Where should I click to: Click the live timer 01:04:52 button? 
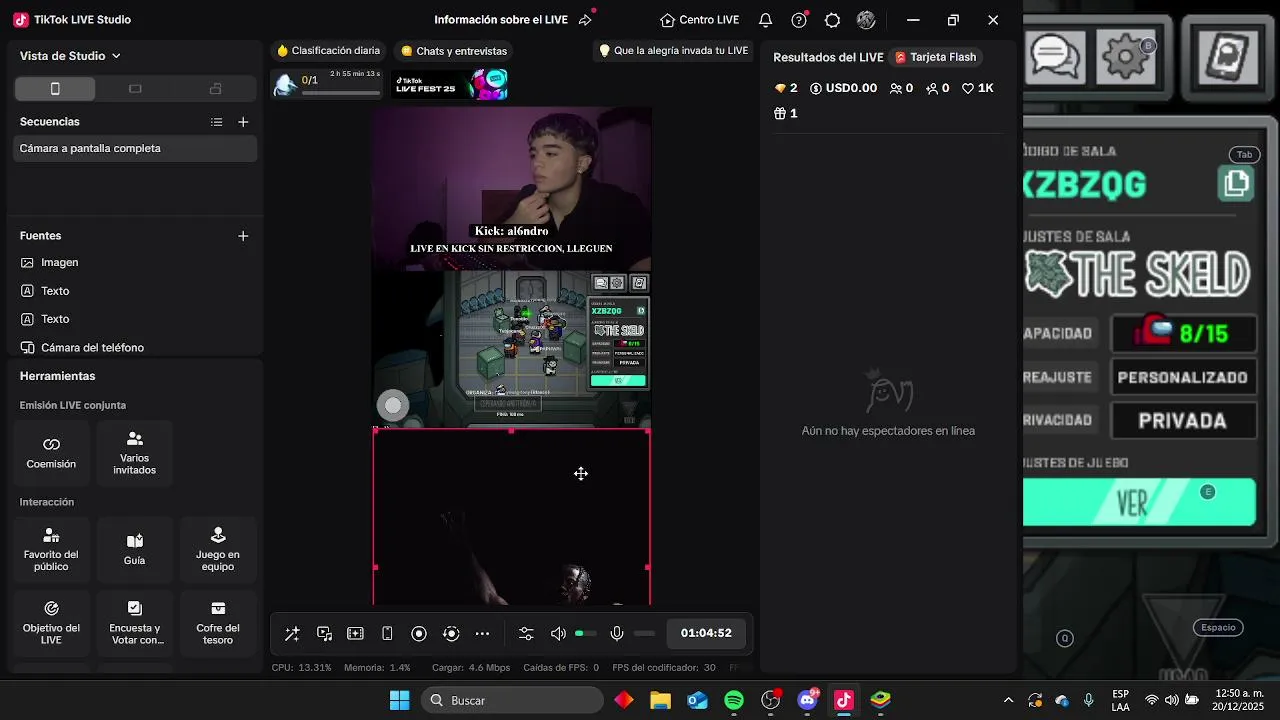[x=706, y=633]
